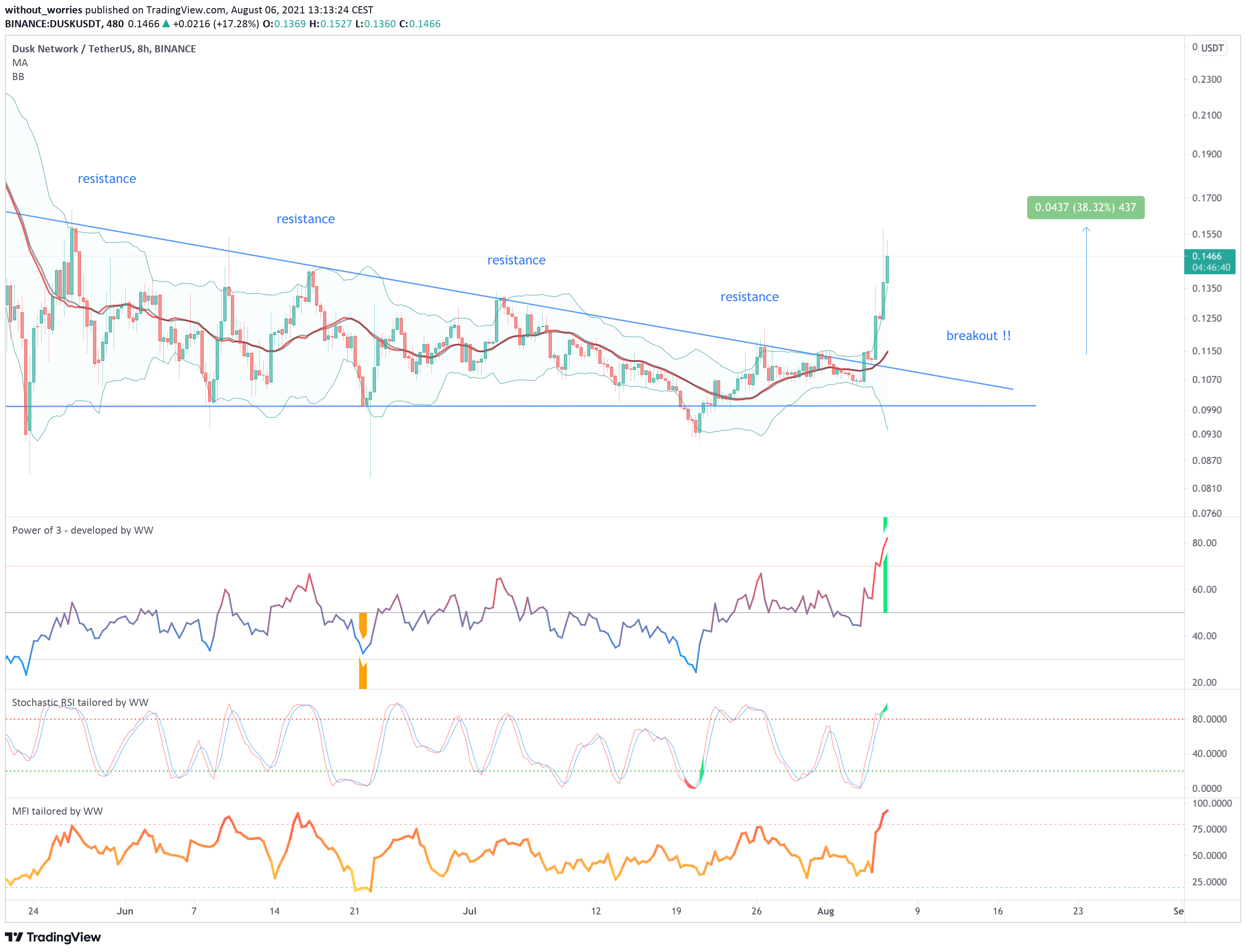
Task: Click the resistance label near July 26
Action: (749, 297)
